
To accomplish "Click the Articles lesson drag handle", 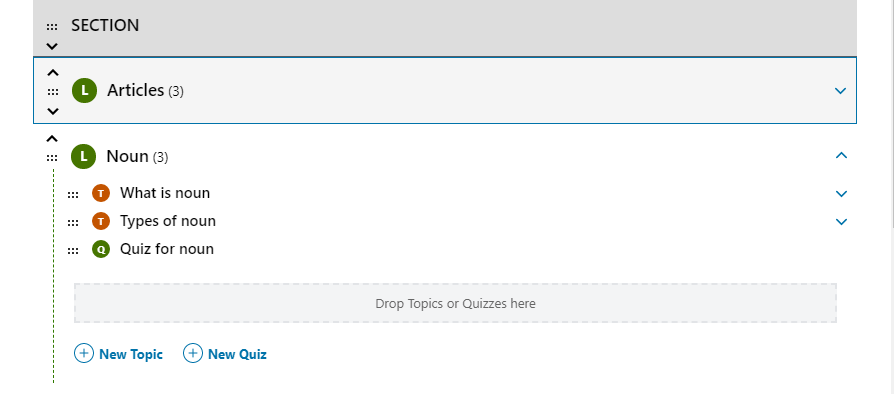I will [52, 91].
